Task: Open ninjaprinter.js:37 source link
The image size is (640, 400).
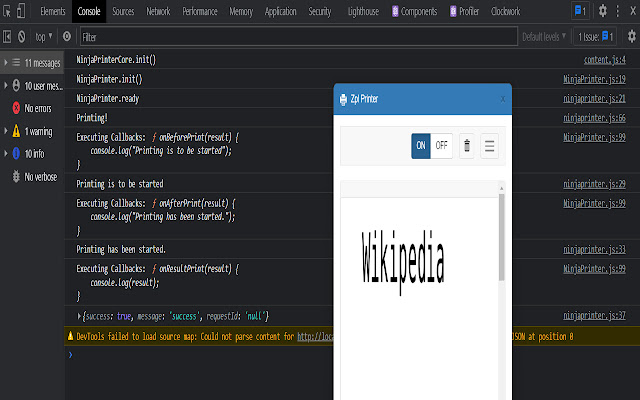Action: tap(594, 316)
